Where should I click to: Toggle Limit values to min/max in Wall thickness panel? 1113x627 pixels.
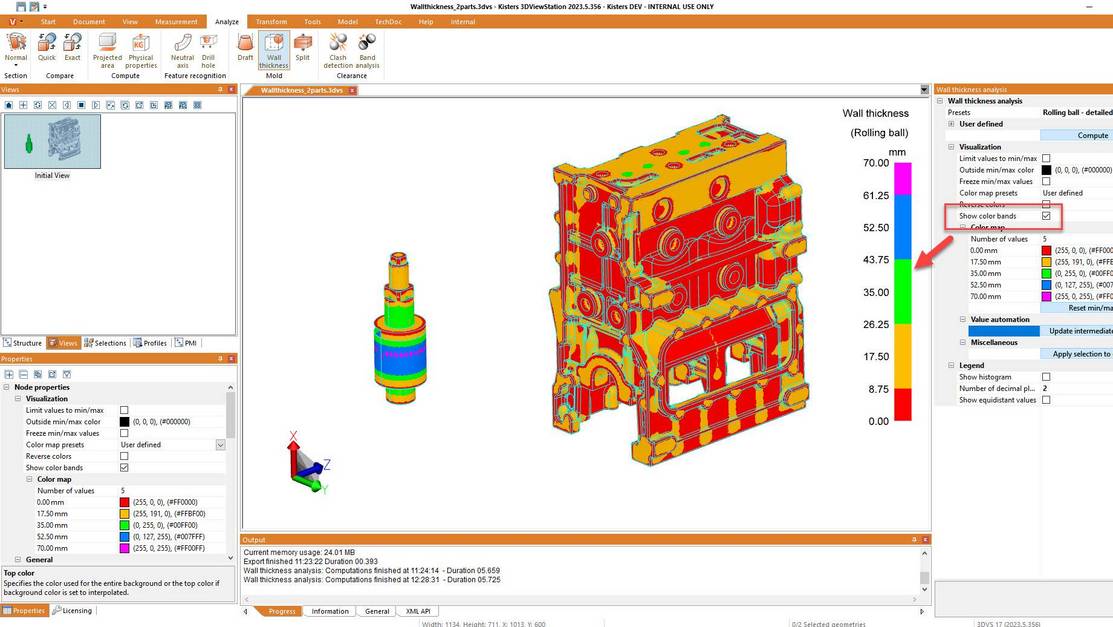click(x=1046, y=158)
